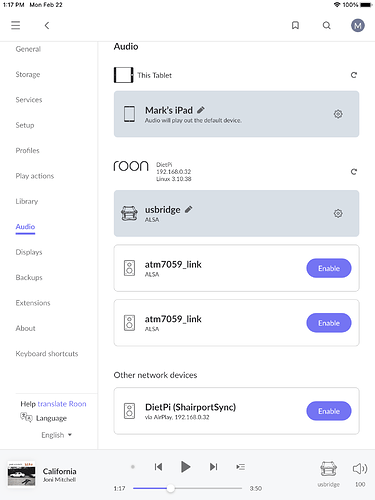Follow the translate Roon link
This screenshot has width=375, height=500.
coord(62,404)
